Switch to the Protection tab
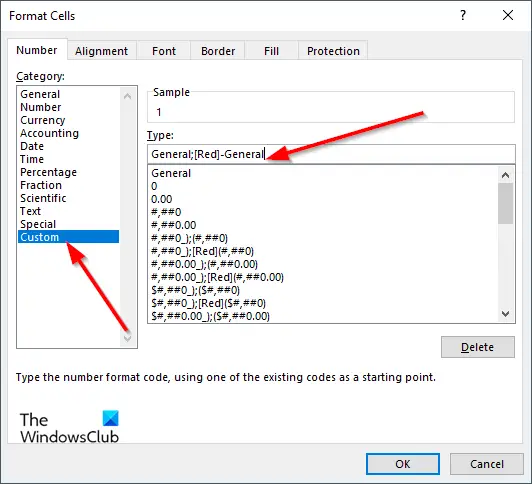The width and height of the screenshot is (532, 484). (333, 51)
